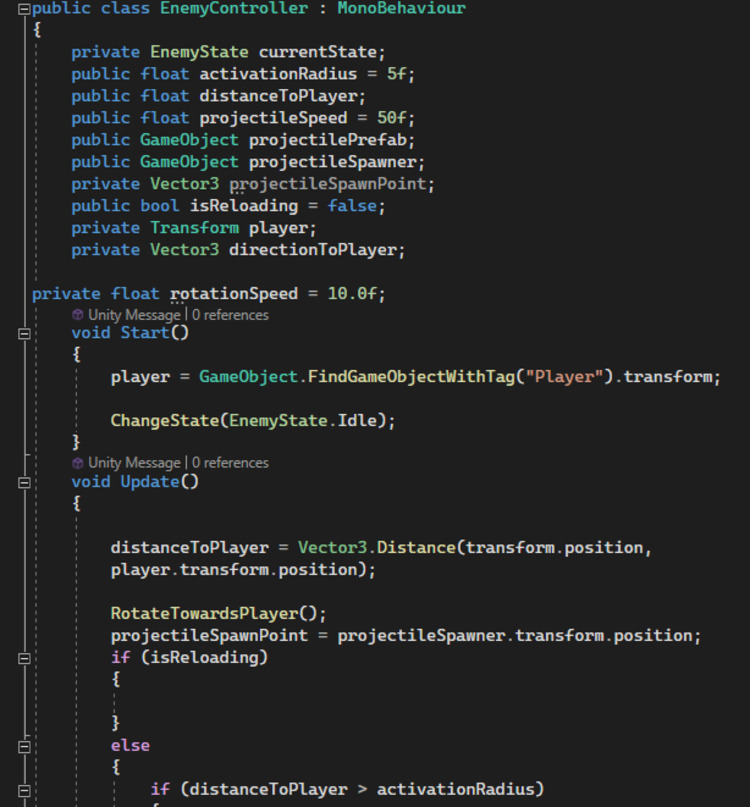Click the 50f value of projectileSpeed
The width and height of the screenshot is (750, 807).
[x=392, y=118]
